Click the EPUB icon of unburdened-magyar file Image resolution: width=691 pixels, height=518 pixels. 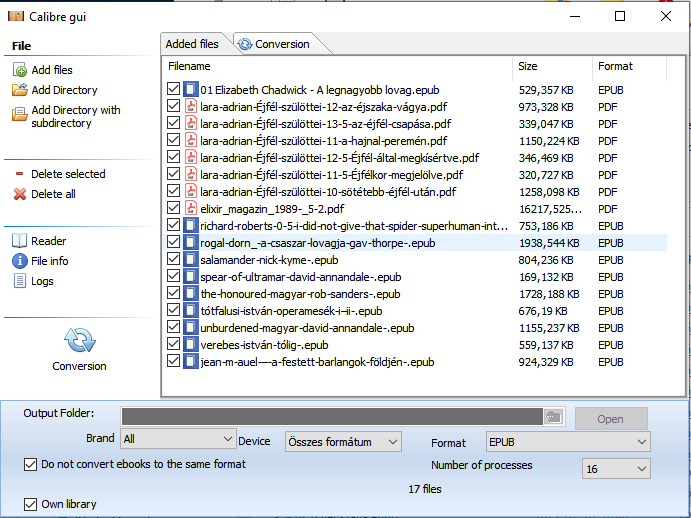(190, 327)
